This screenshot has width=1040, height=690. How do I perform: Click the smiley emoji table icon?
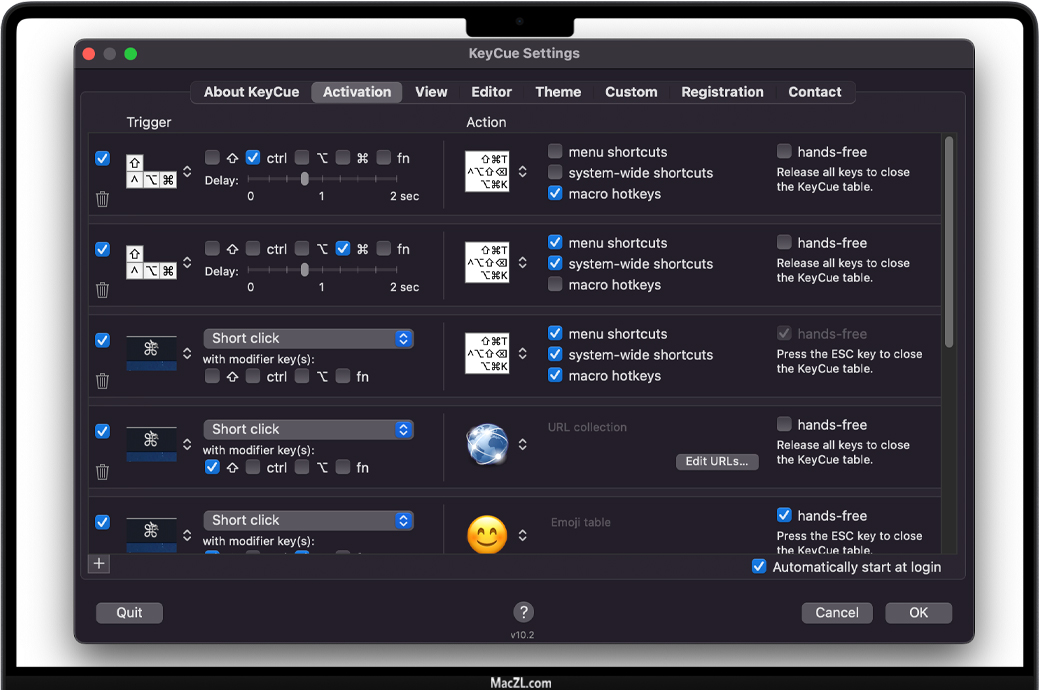coord(487,535)
